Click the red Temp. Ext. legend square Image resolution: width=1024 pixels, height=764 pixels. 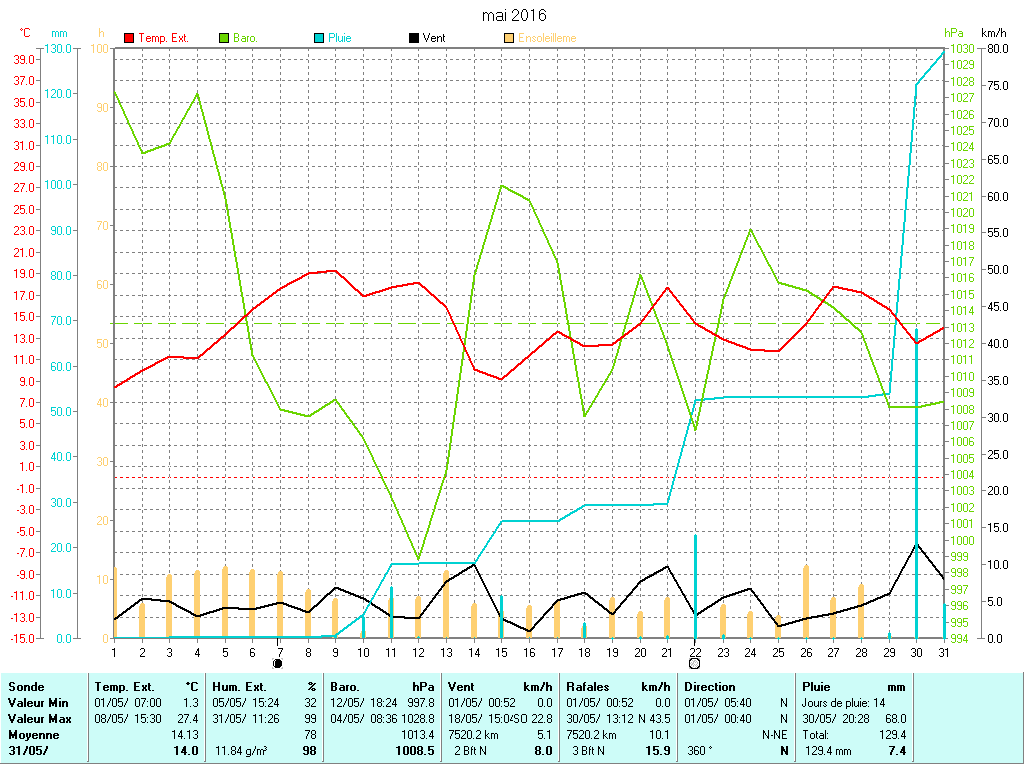(x=129, y=38)
